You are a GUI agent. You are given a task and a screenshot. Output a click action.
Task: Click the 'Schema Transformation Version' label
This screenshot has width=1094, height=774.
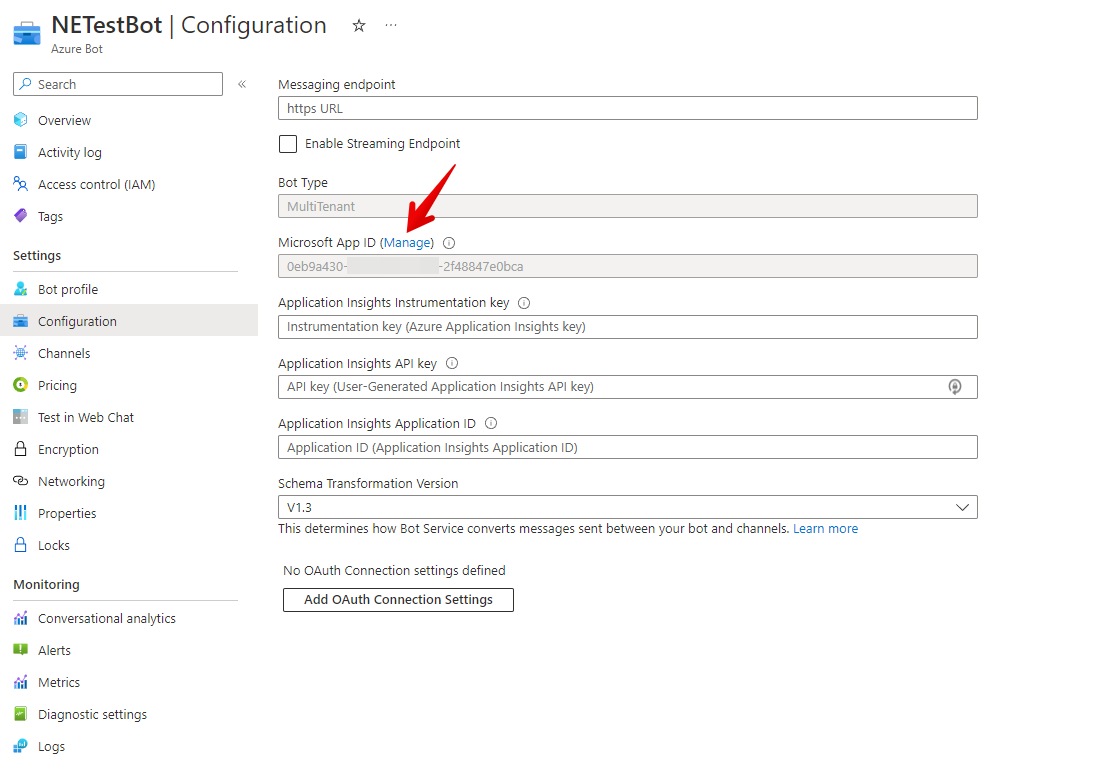point(368,483)
